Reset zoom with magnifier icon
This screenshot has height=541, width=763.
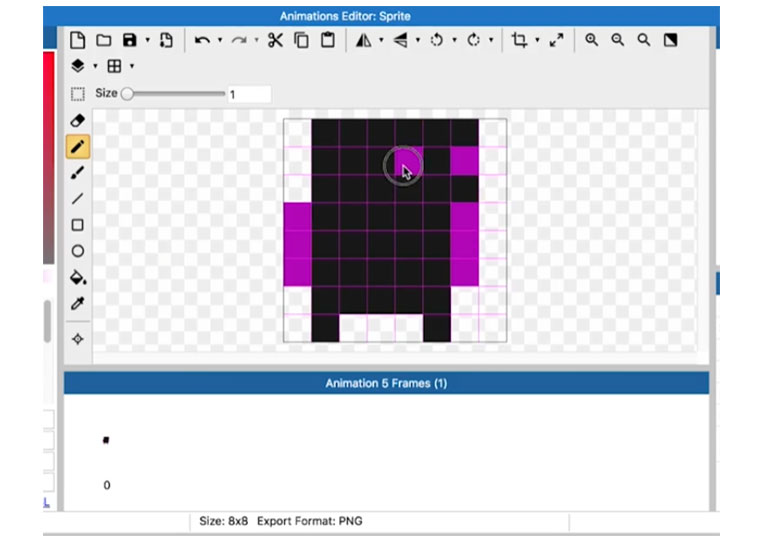point(644,40)
